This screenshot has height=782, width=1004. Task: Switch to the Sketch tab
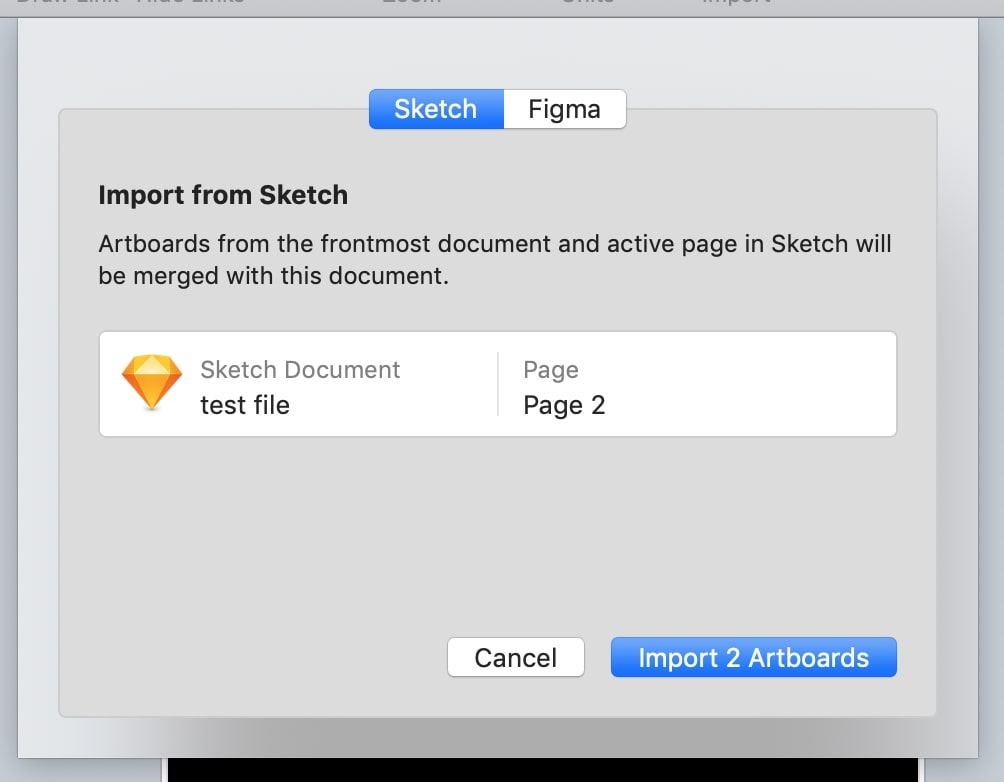(x=435, y=109)
